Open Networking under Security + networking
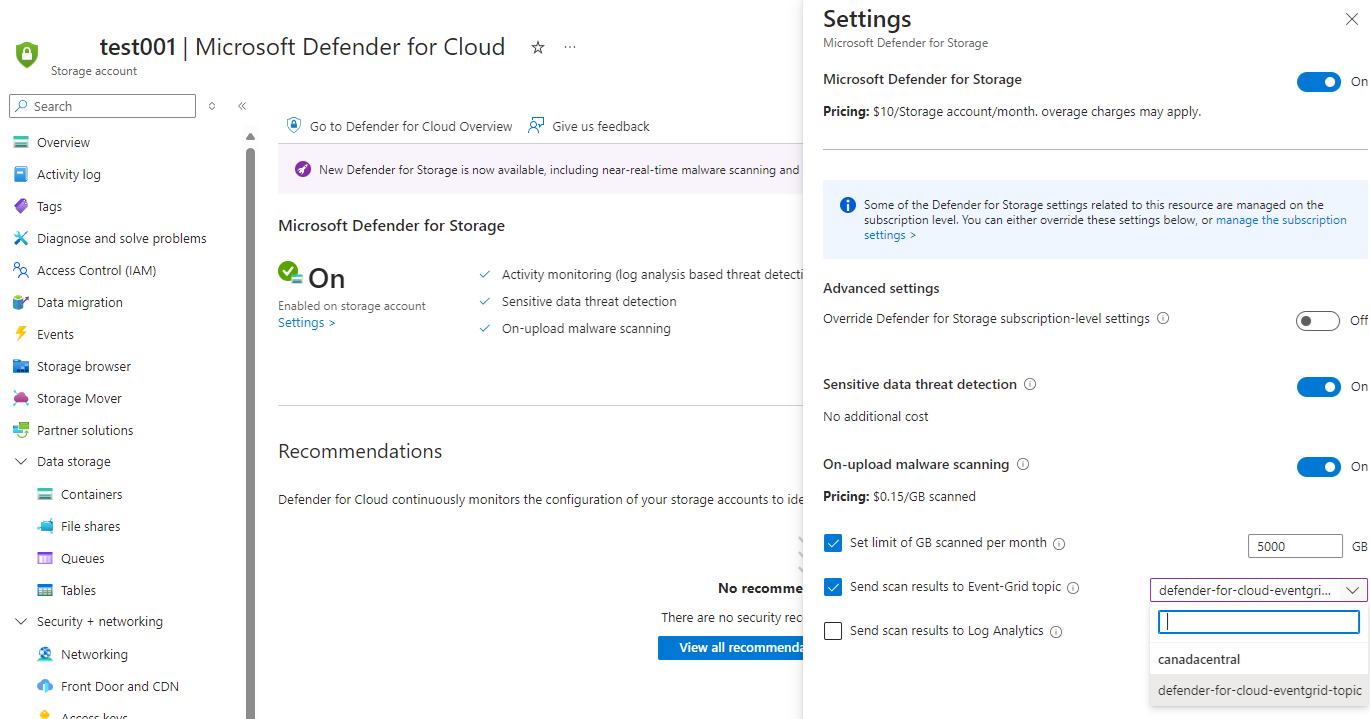The height and width of the screenshot is (719, 1370). 94,654
